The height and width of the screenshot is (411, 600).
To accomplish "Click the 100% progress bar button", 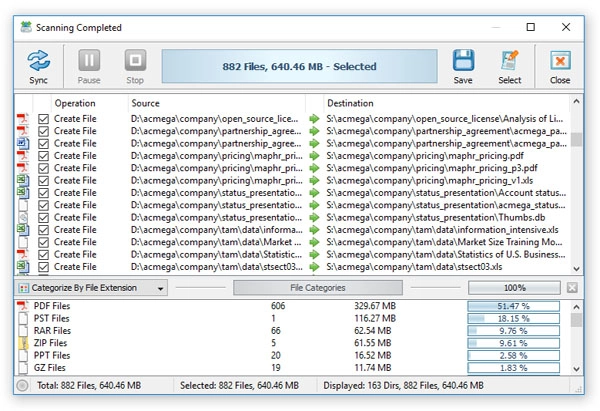I will (514, 288).
